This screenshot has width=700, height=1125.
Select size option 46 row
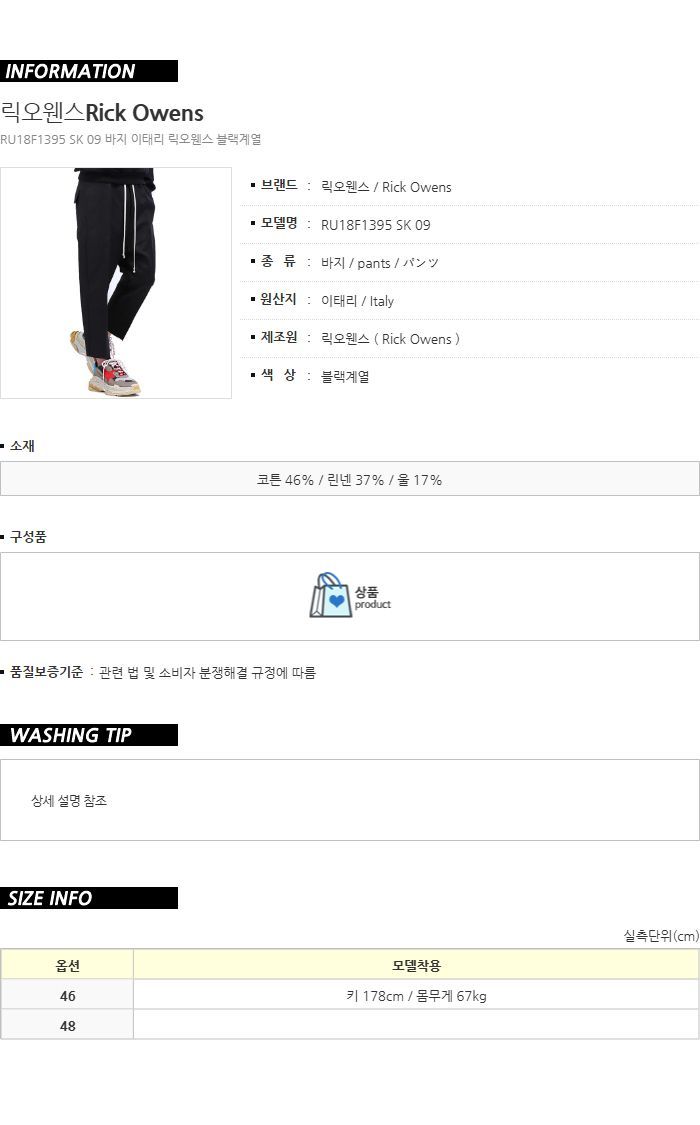pos(350,995)
